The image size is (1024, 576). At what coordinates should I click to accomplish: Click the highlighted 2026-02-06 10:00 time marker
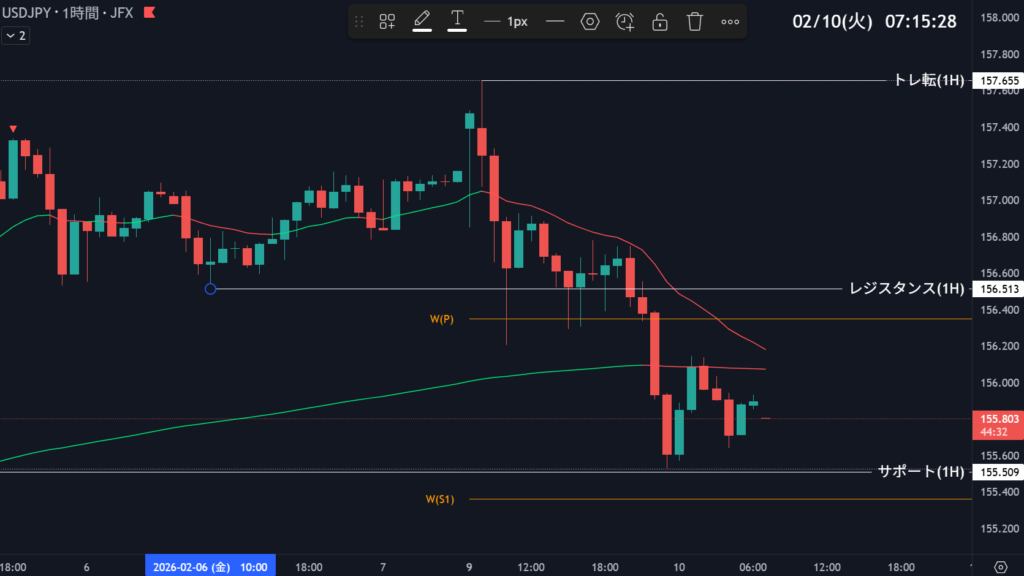[210, 567]
